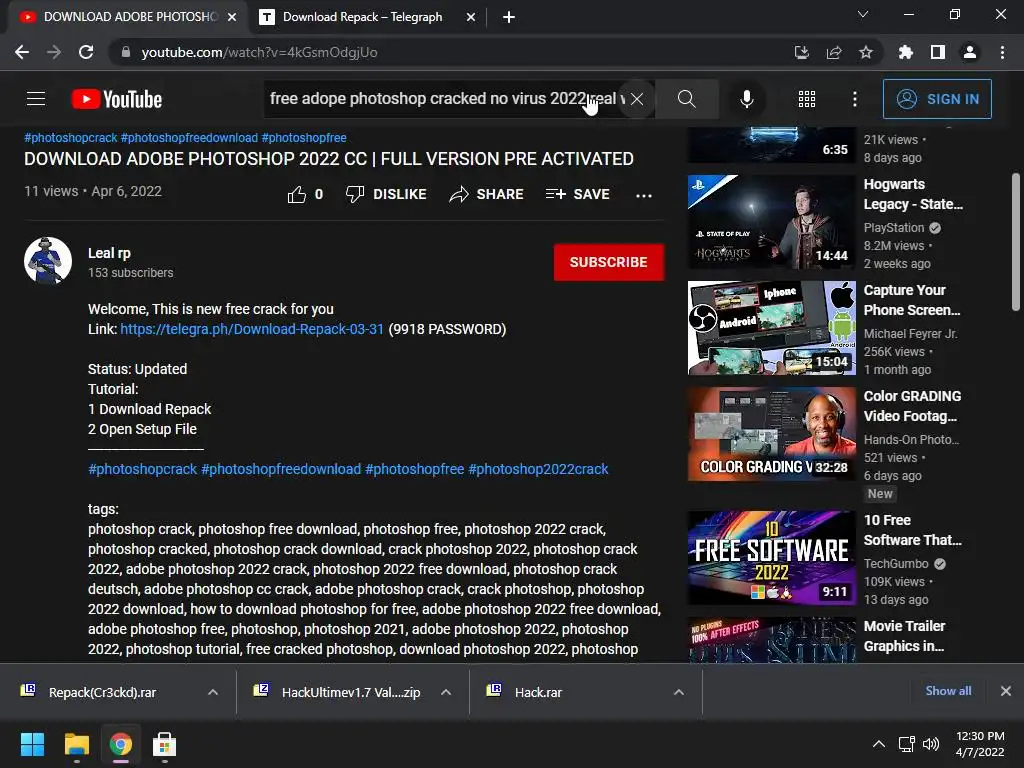Click the page vertical scrollbar
Image resolution: width=1024 pixels, height=768 pixels.
coord(1016,242)
